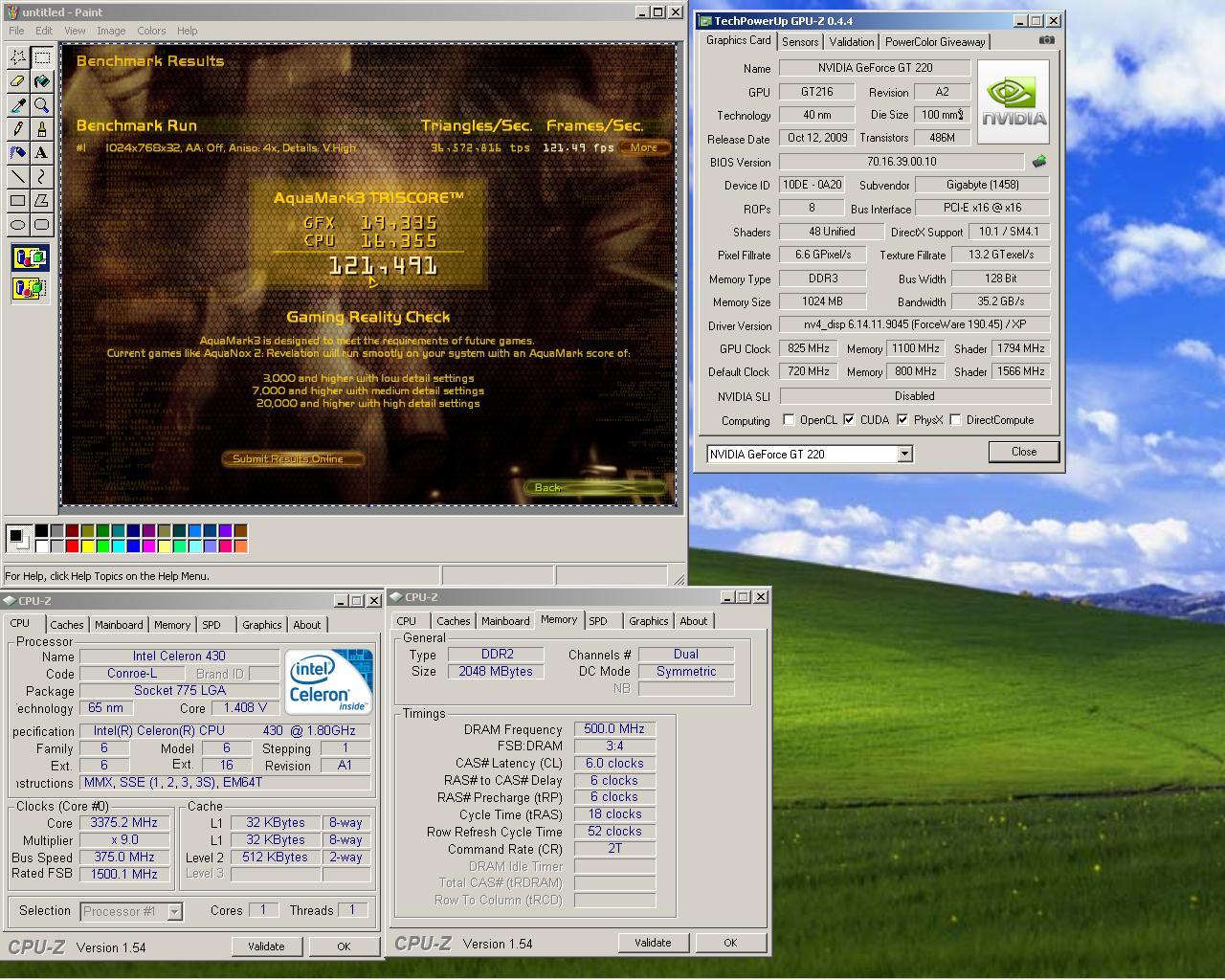Open the Paint View menu
The width and height of the screenshot is (1225, 980).
(75, 31)
